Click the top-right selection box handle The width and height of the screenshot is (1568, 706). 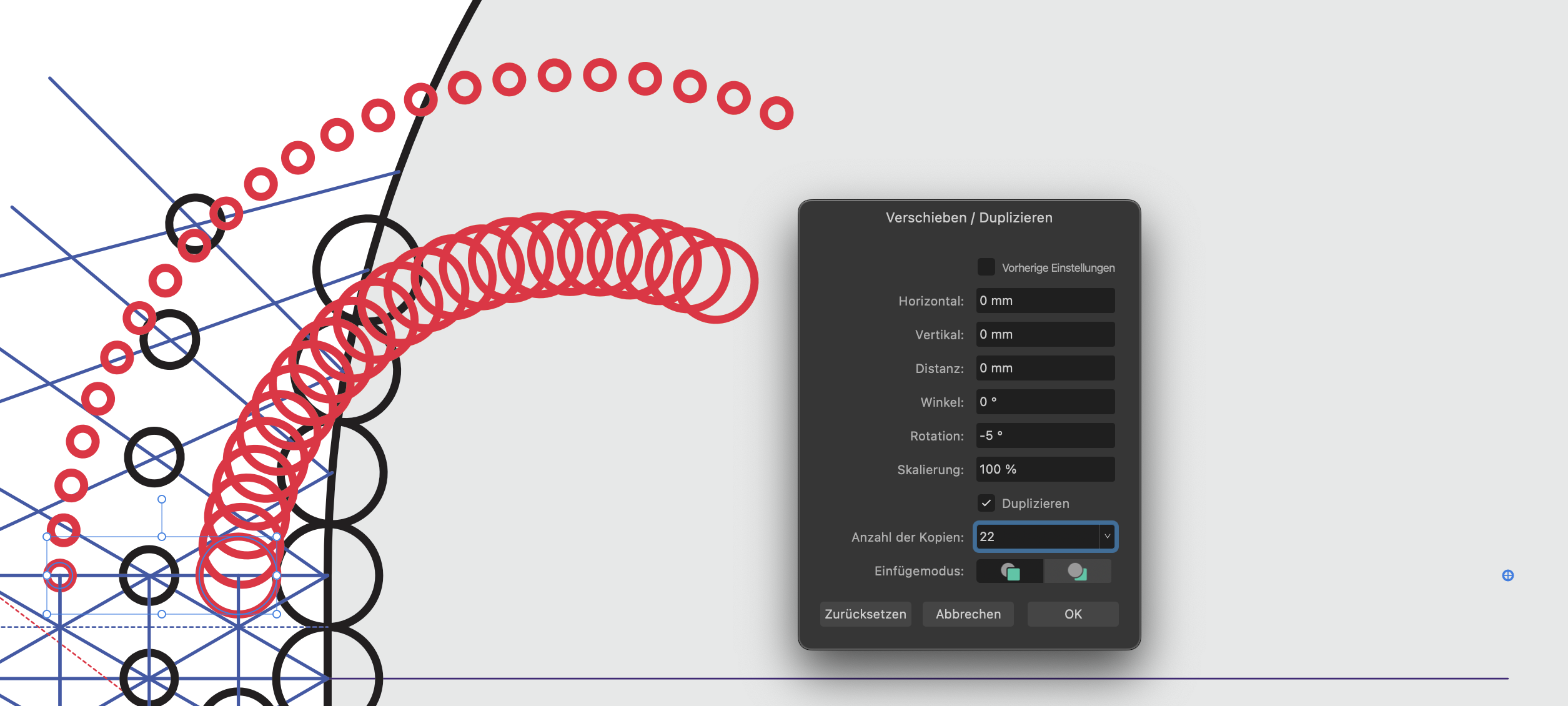[x=277, y=537]
